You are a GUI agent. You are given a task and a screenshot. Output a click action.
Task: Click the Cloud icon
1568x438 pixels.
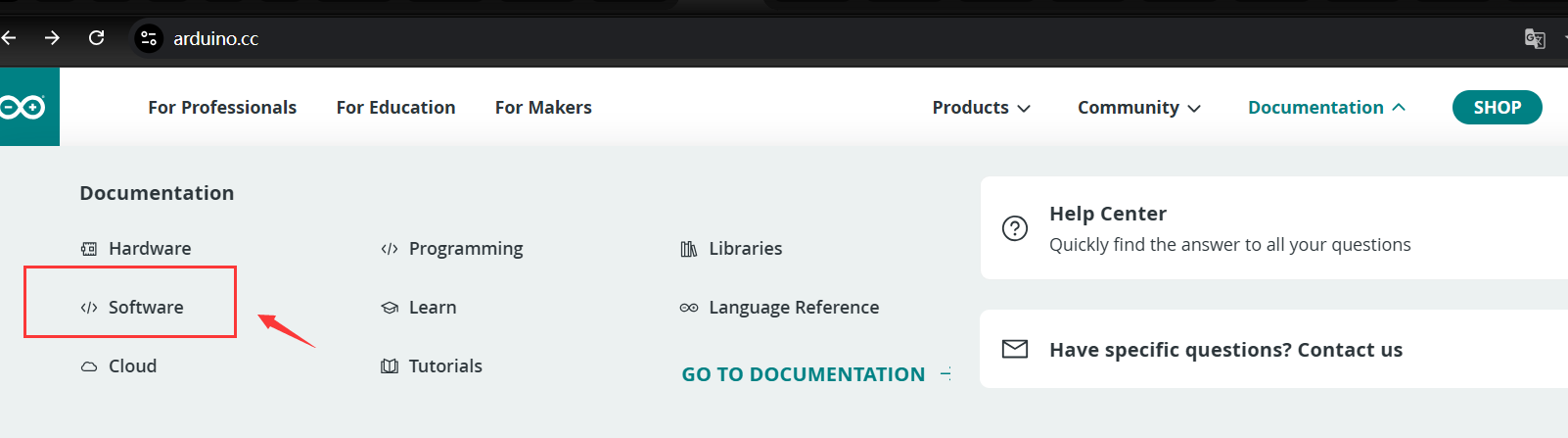coord(89,366)
